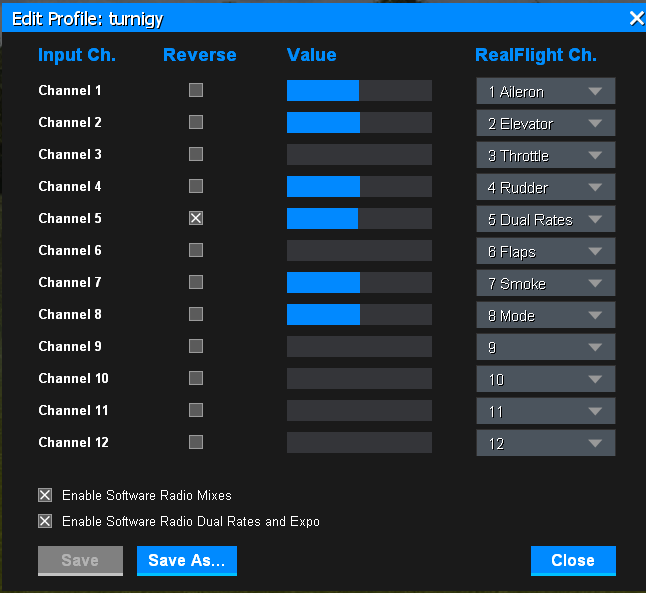The width and height of the screenshot is (646, 593).
Task: Click the Channel 7 value bar
Action: click(359, 283)
